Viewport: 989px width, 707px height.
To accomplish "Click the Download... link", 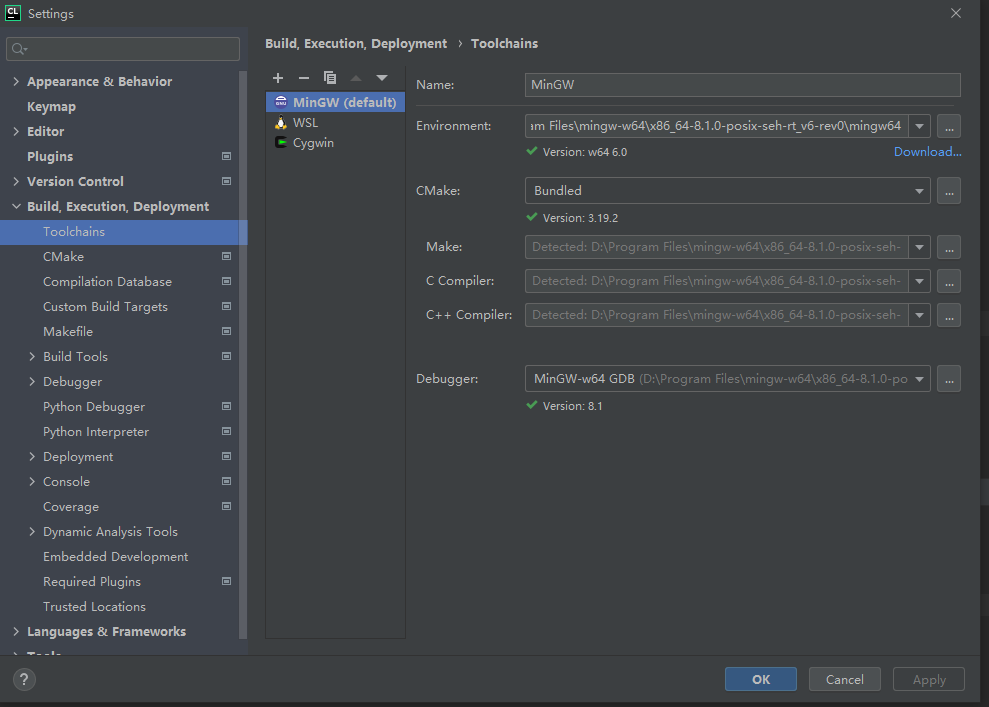I will 927,152.
